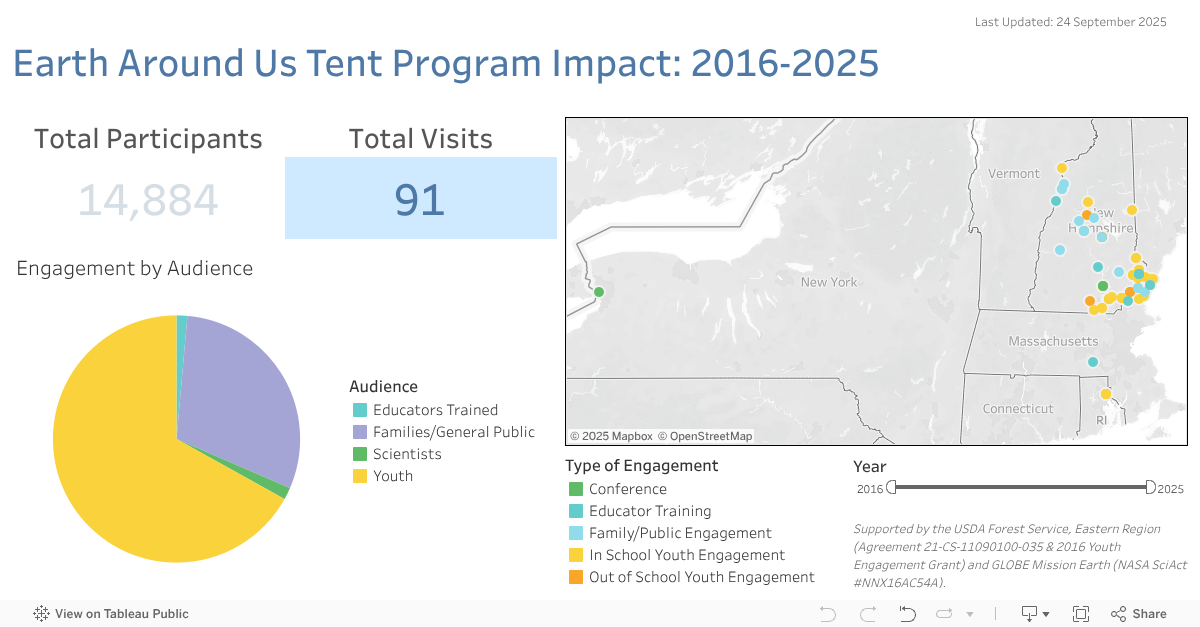Expand the replay speed dropdown arrow
The image size is (1200, 627).
pyautogui.click(x=970, y=614)
